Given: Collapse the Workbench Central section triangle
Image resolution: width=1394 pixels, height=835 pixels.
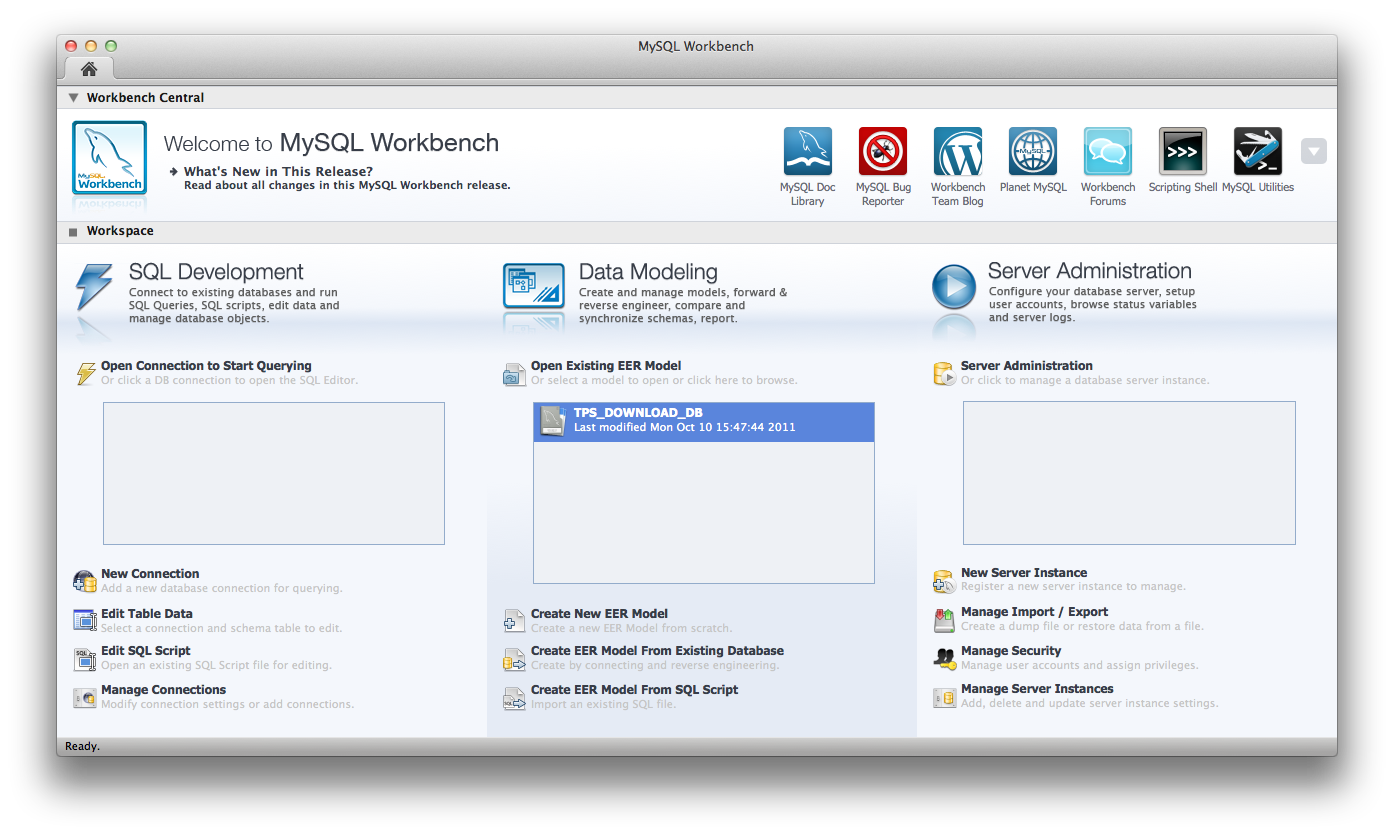Looking at the screenshot, I should [x=73, y=98].
